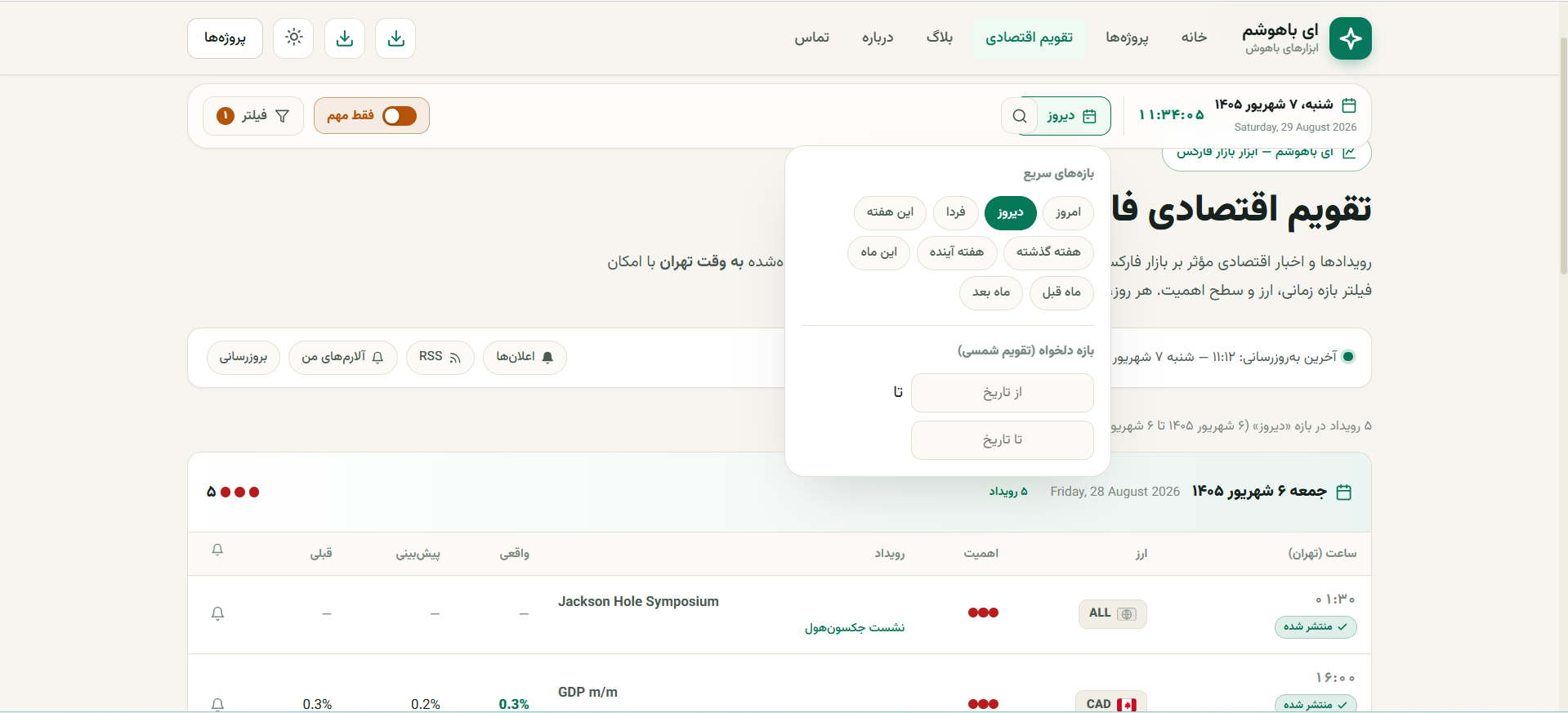Click the search magnifier icon
This screenshot has width=1568, height=713.
click(1019, 116)
